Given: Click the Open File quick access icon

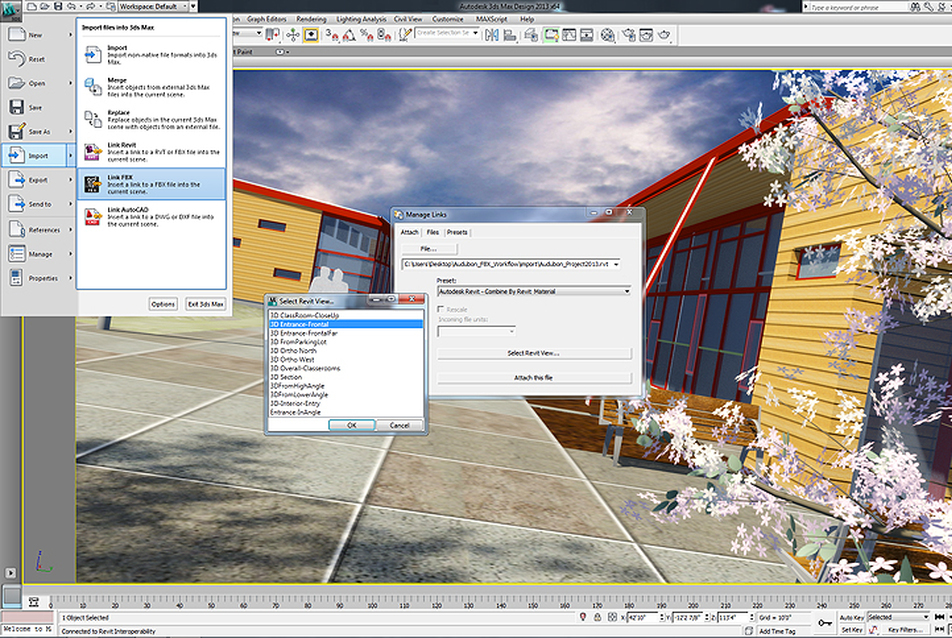Looking at the screenshot, I should click(x=45, y=6).
